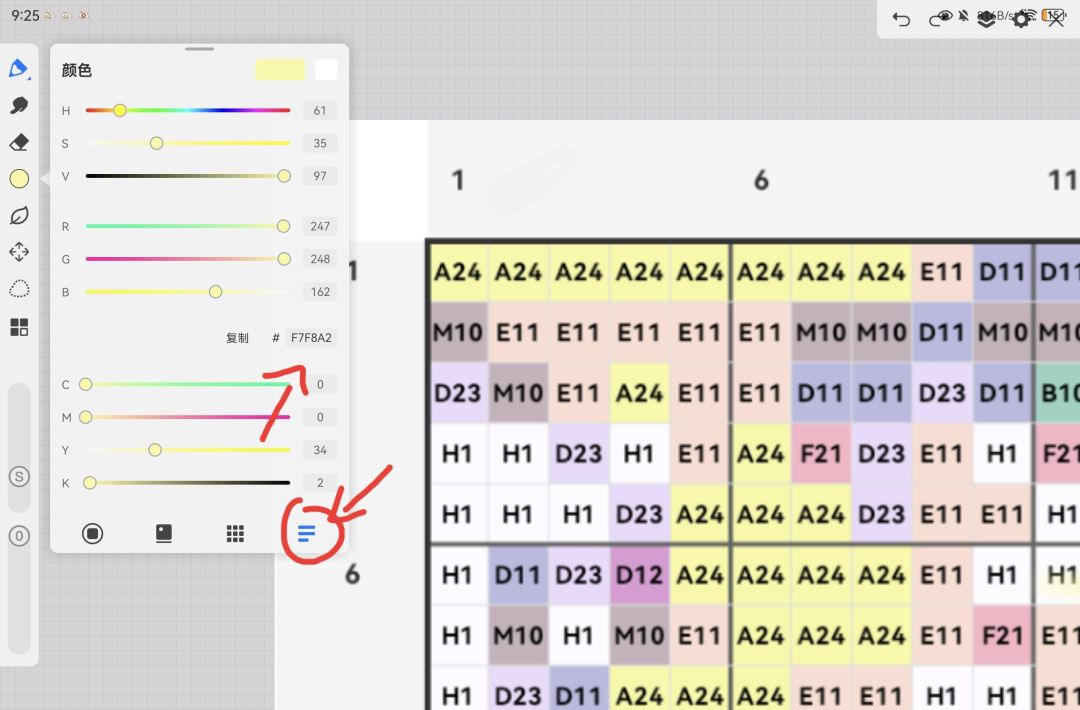Activate the four-arrow move tool
The image size is (1080, 710).
19,252
